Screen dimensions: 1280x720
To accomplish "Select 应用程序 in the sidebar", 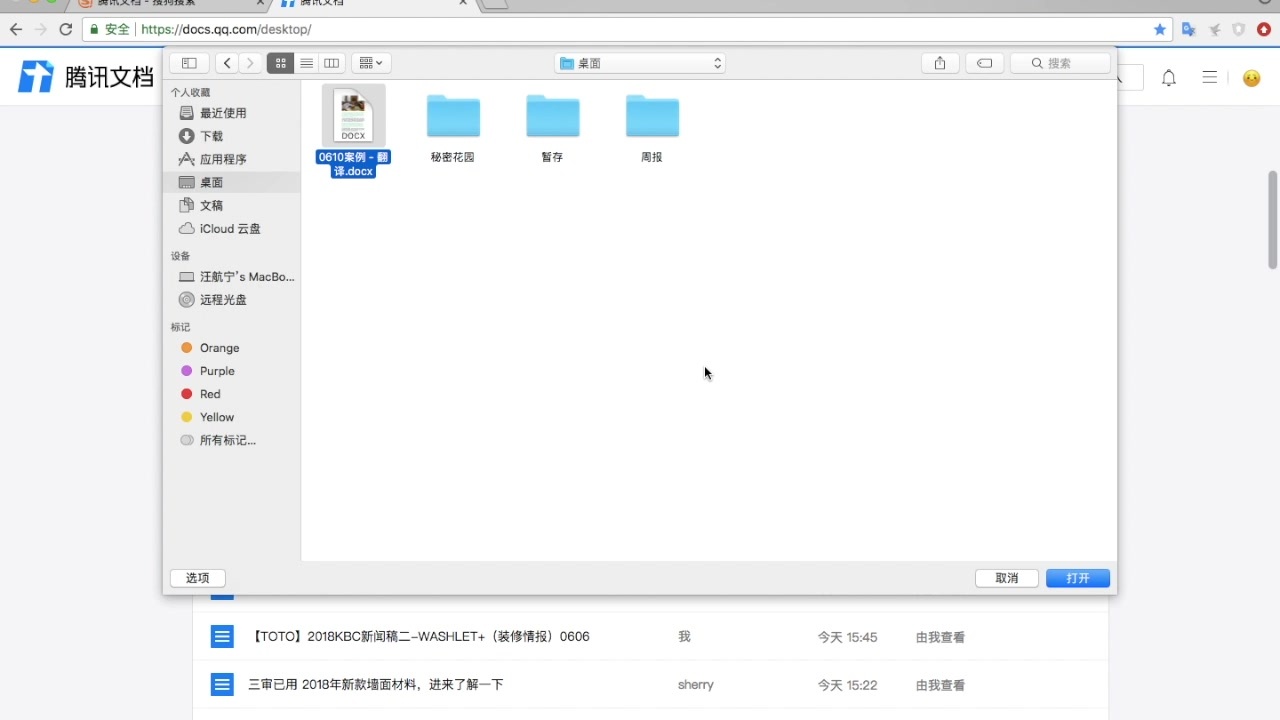I will (x=232, y=159).
